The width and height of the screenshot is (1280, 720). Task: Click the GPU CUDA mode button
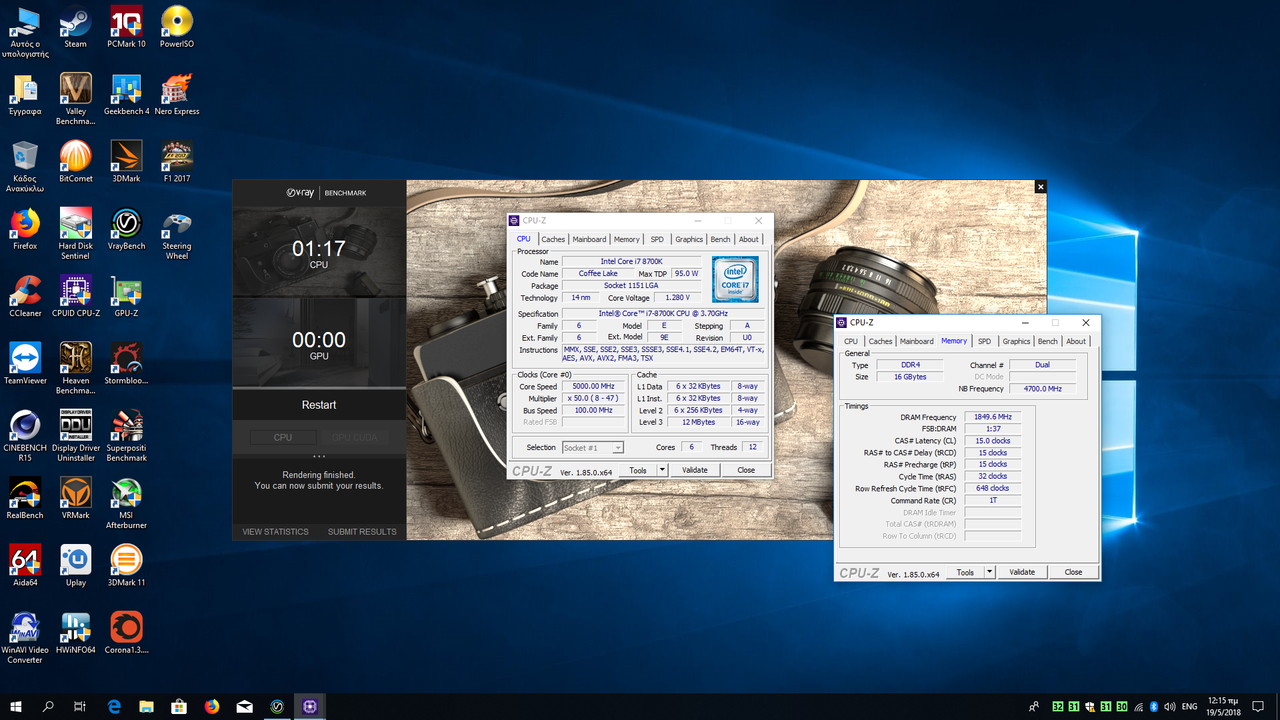coord(355,437)
